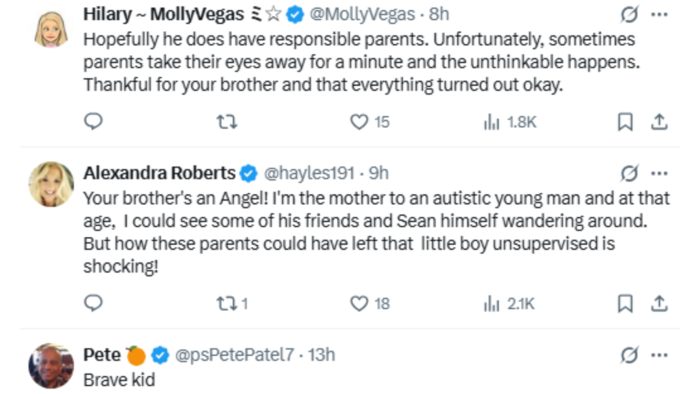This screenshot has height=394, width=700.
Task: View Alexandra Roberts profile picture
Action: click(51, 184)
